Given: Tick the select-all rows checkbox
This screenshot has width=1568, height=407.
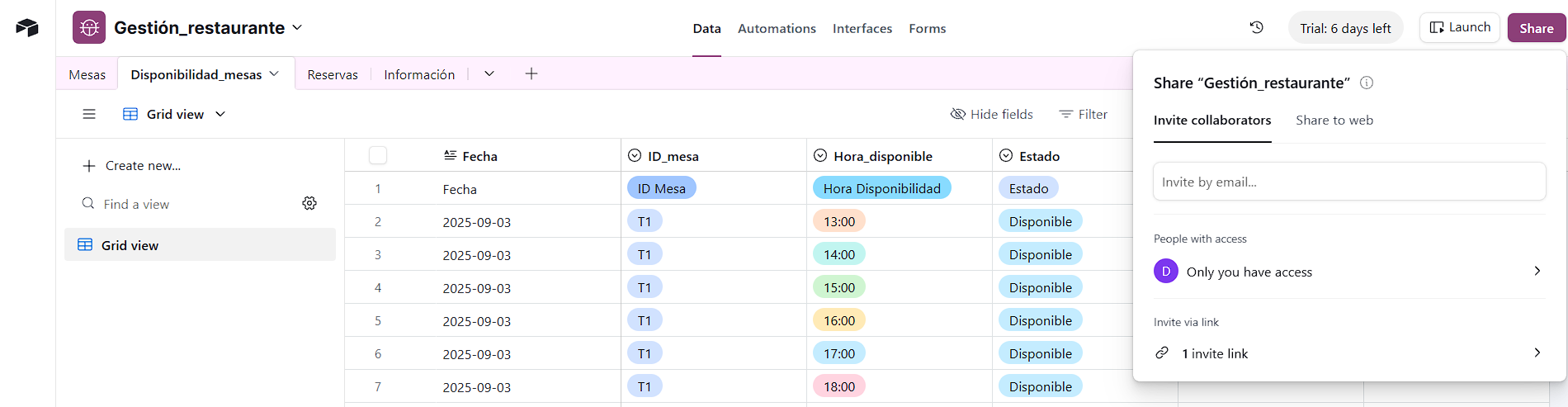Looking at the screenshot, I should coord(378,155).
